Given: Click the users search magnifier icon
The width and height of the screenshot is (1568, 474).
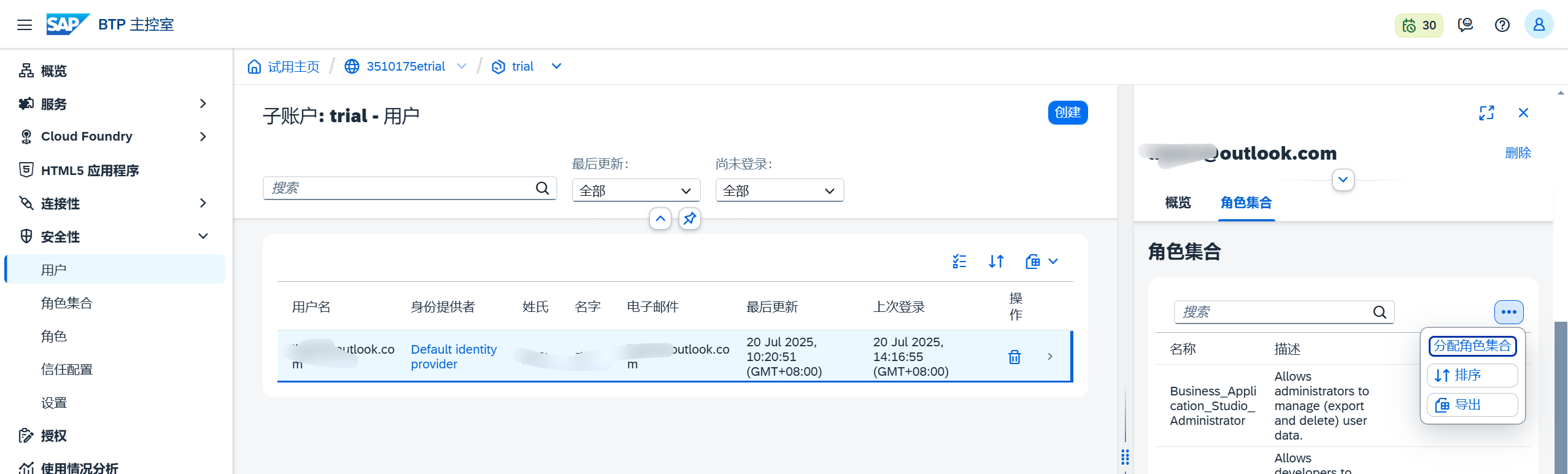Looking at the screenshot, I should [543, 188].
